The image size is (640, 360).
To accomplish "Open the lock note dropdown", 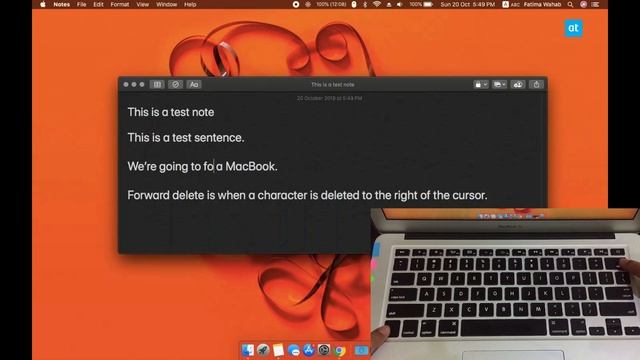I will click(480, 84).
